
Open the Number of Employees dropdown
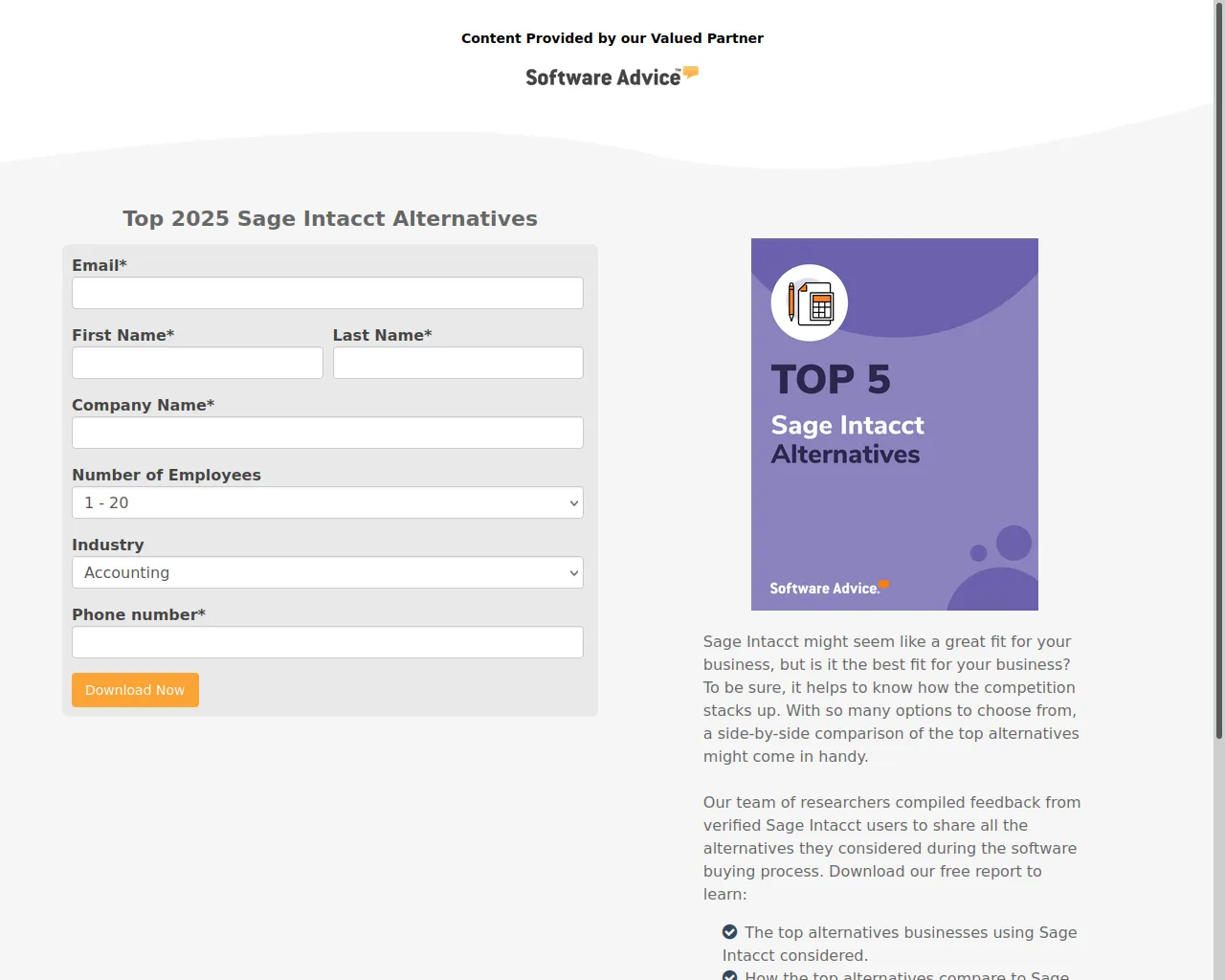pos(327,502)
